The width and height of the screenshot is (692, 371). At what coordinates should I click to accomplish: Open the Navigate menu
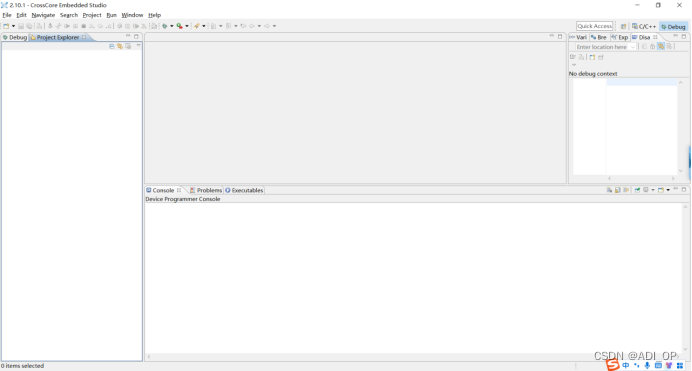pos(43,15)
